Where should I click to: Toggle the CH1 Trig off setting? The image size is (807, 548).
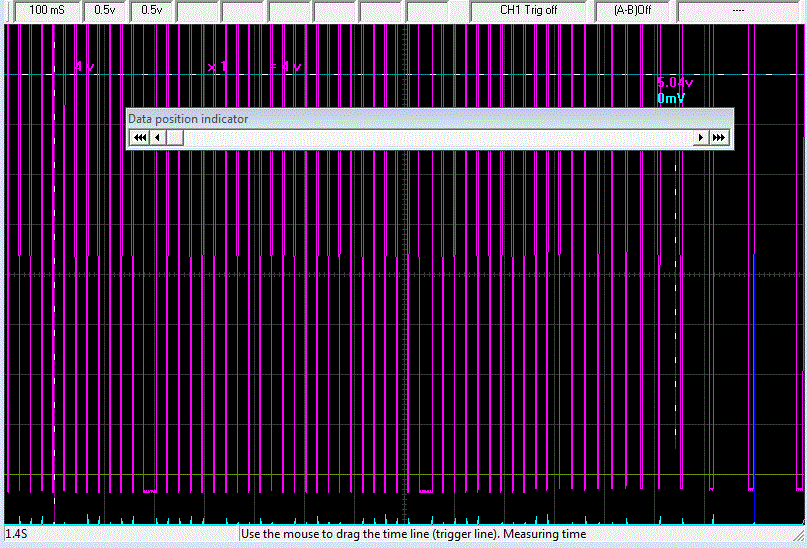[528, 10]
